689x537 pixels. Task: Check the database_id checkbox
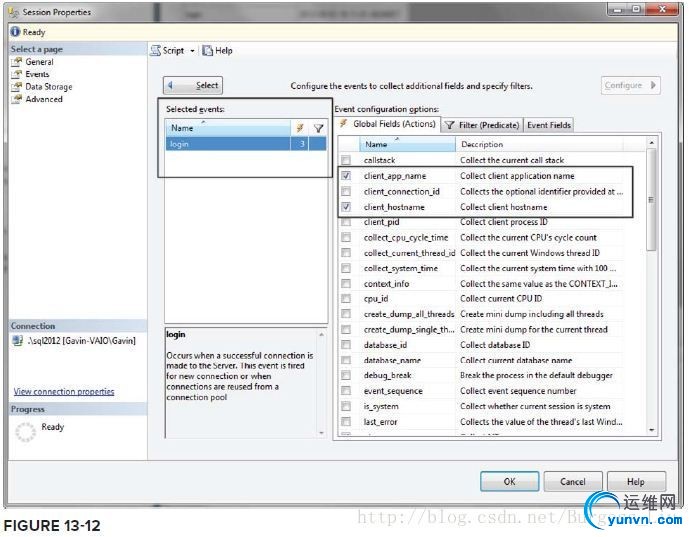[x=346, y=345]
